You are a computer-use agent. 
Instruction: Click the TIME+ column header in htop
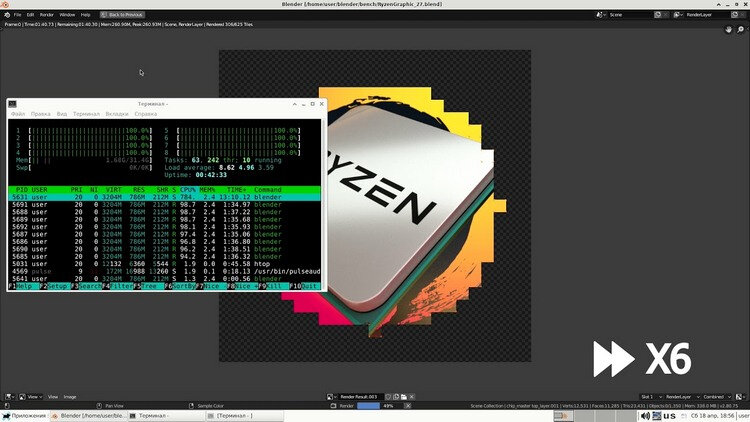click(x=236, y=189)
